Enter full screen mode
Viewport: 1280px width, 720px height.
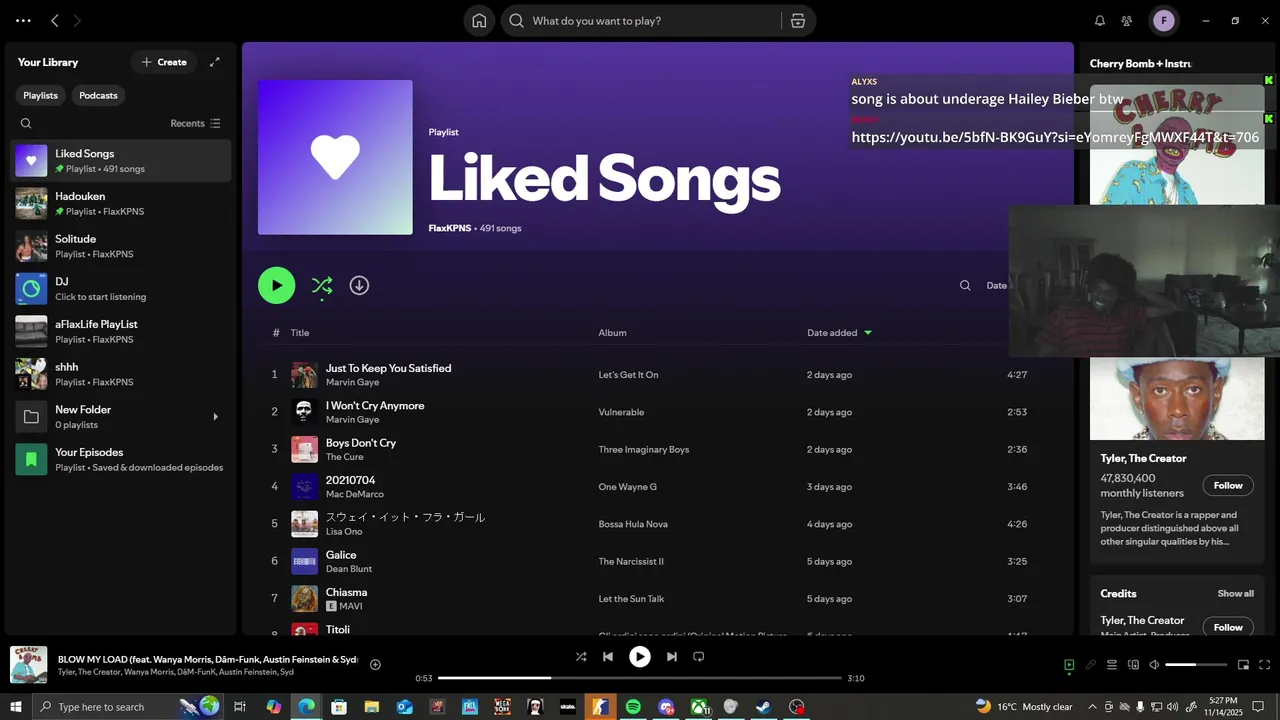click(1265, 665)
